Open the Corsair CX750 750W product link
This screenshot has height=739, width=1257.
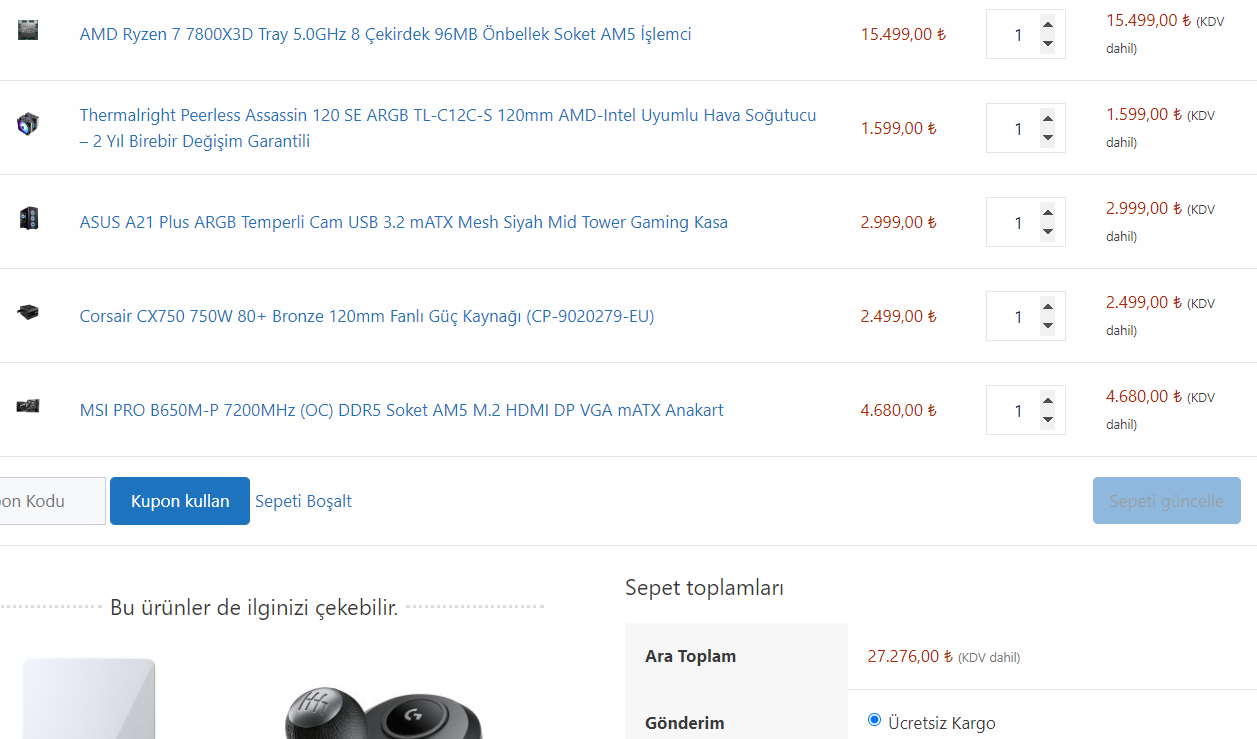(367, 316)
